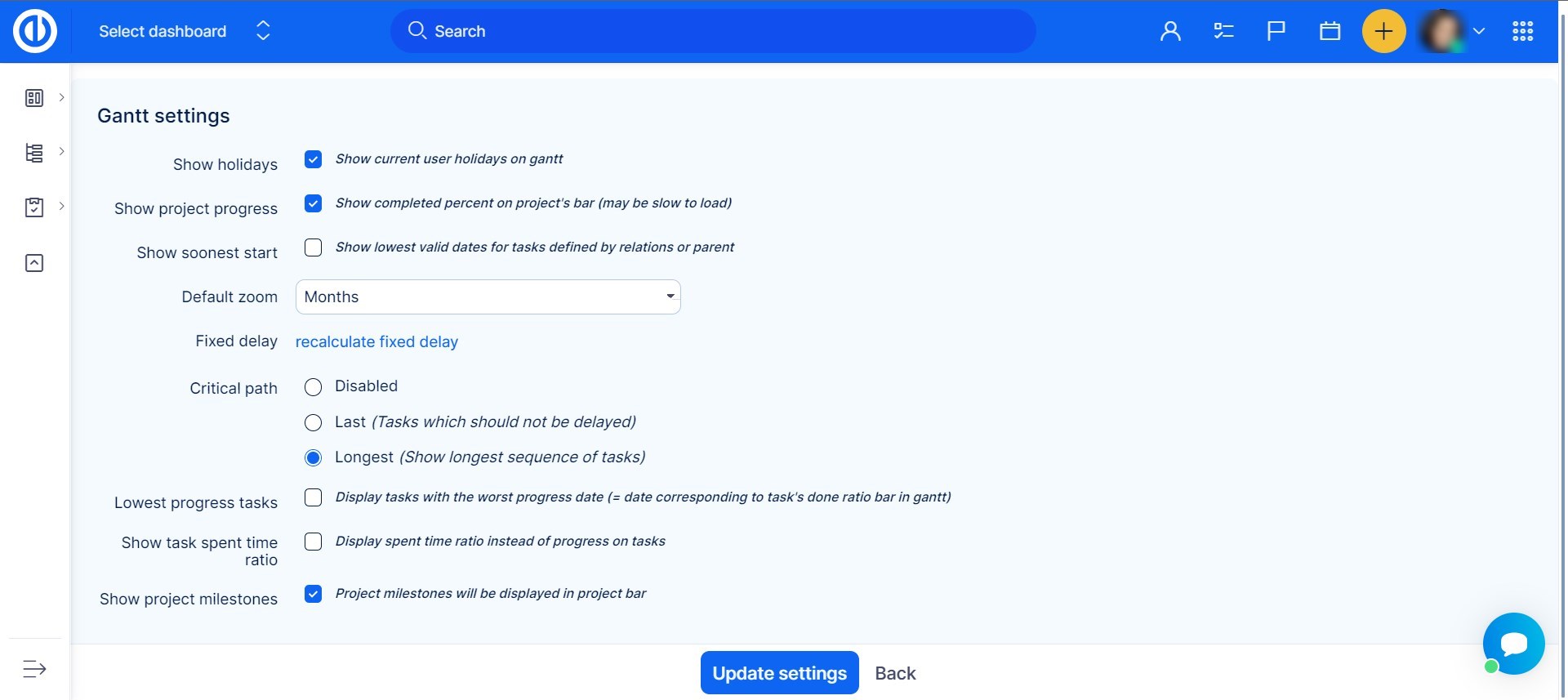Open the user profile icon in header
This screenshot has width=1568, height=700.
coord(1170,31)
